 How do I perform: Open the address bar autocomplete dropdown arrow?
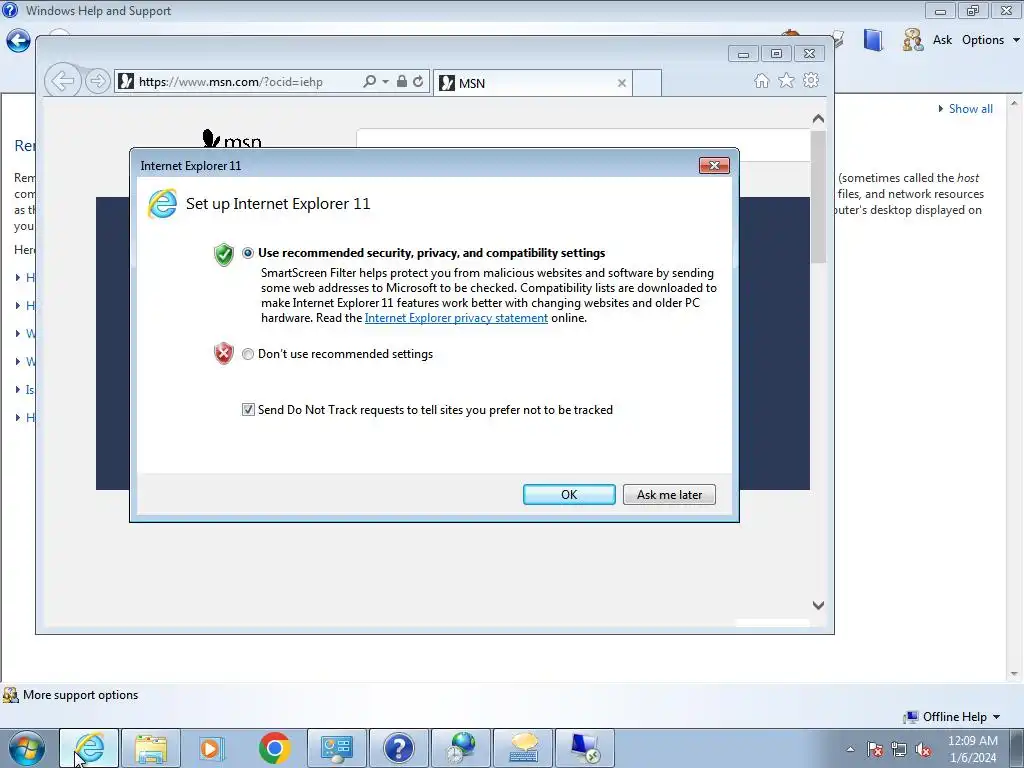click(x=385, y=82)
